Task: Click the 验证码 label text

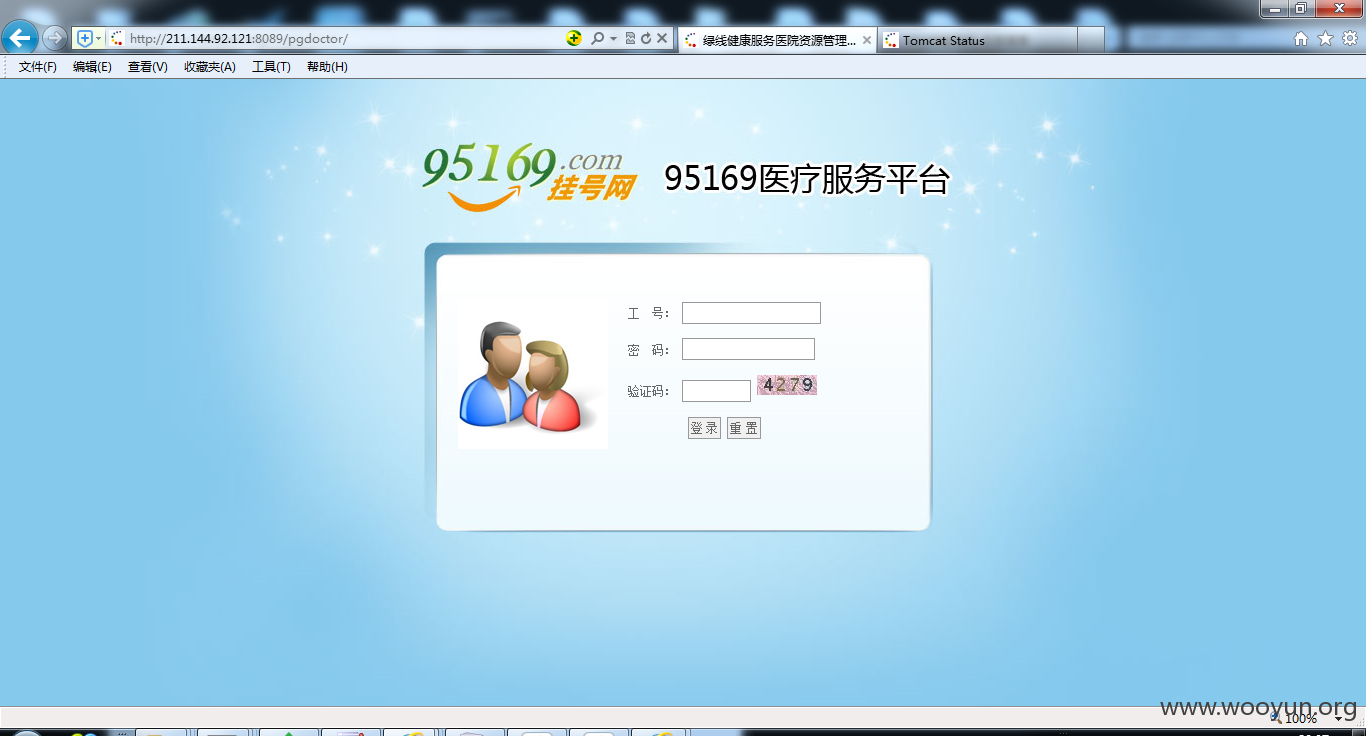Action: (x=648, y=392)
